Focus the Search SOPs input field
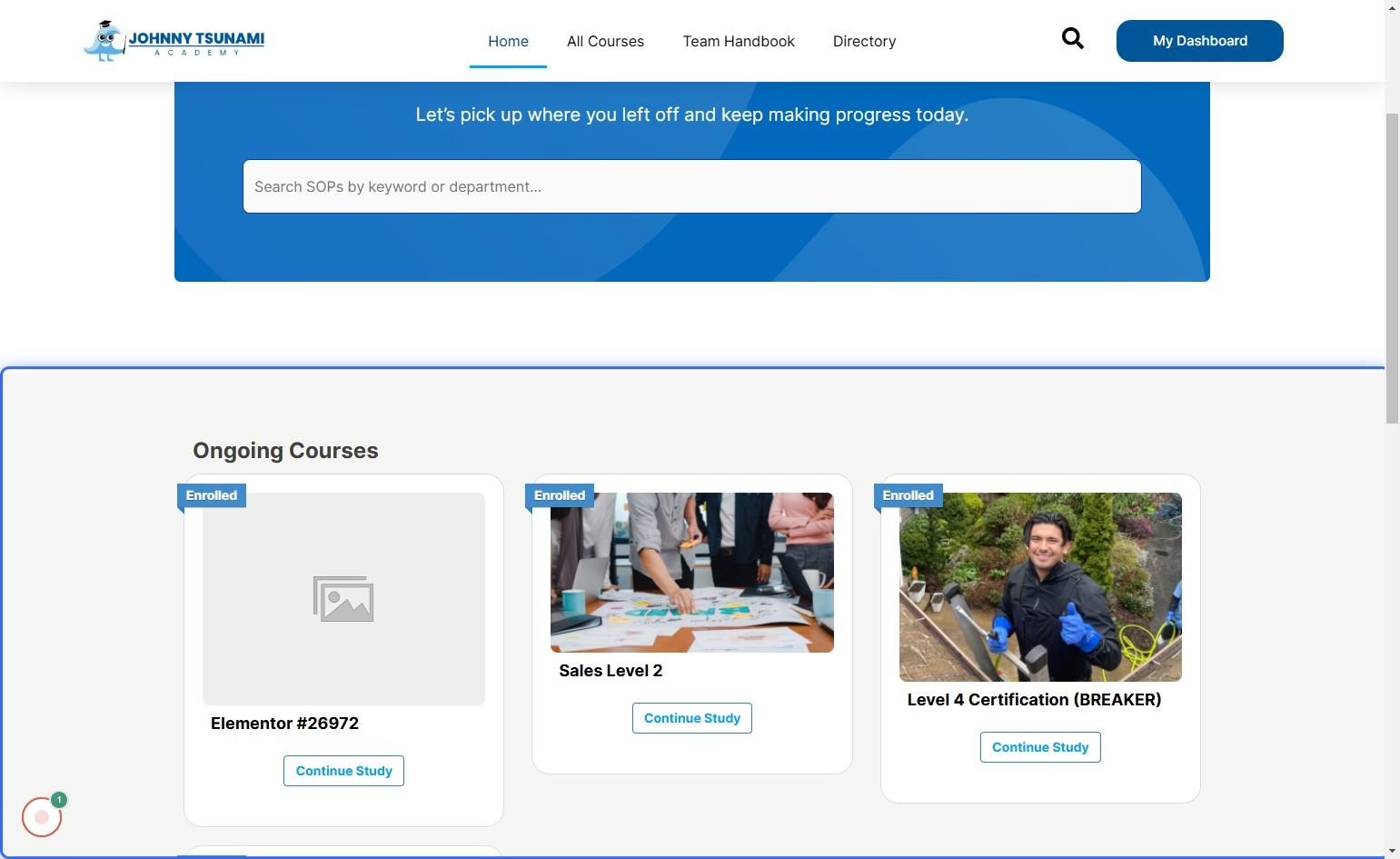 [x=691, y=186]
